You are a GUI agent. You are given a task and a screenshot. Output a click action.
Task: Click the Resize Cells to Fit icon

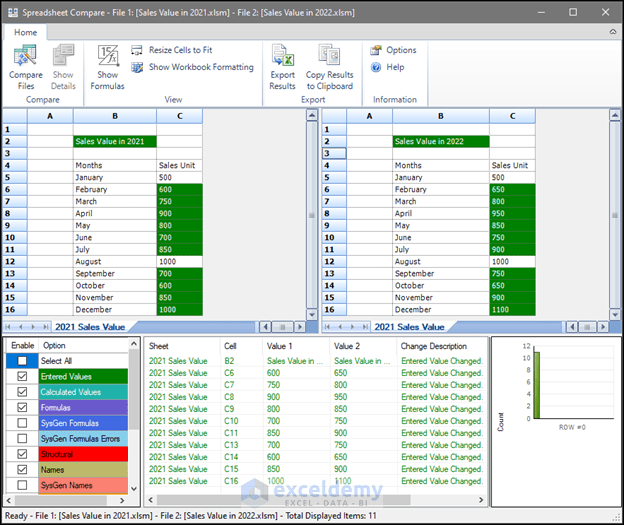pyautogui.click(x=137, y=50)
